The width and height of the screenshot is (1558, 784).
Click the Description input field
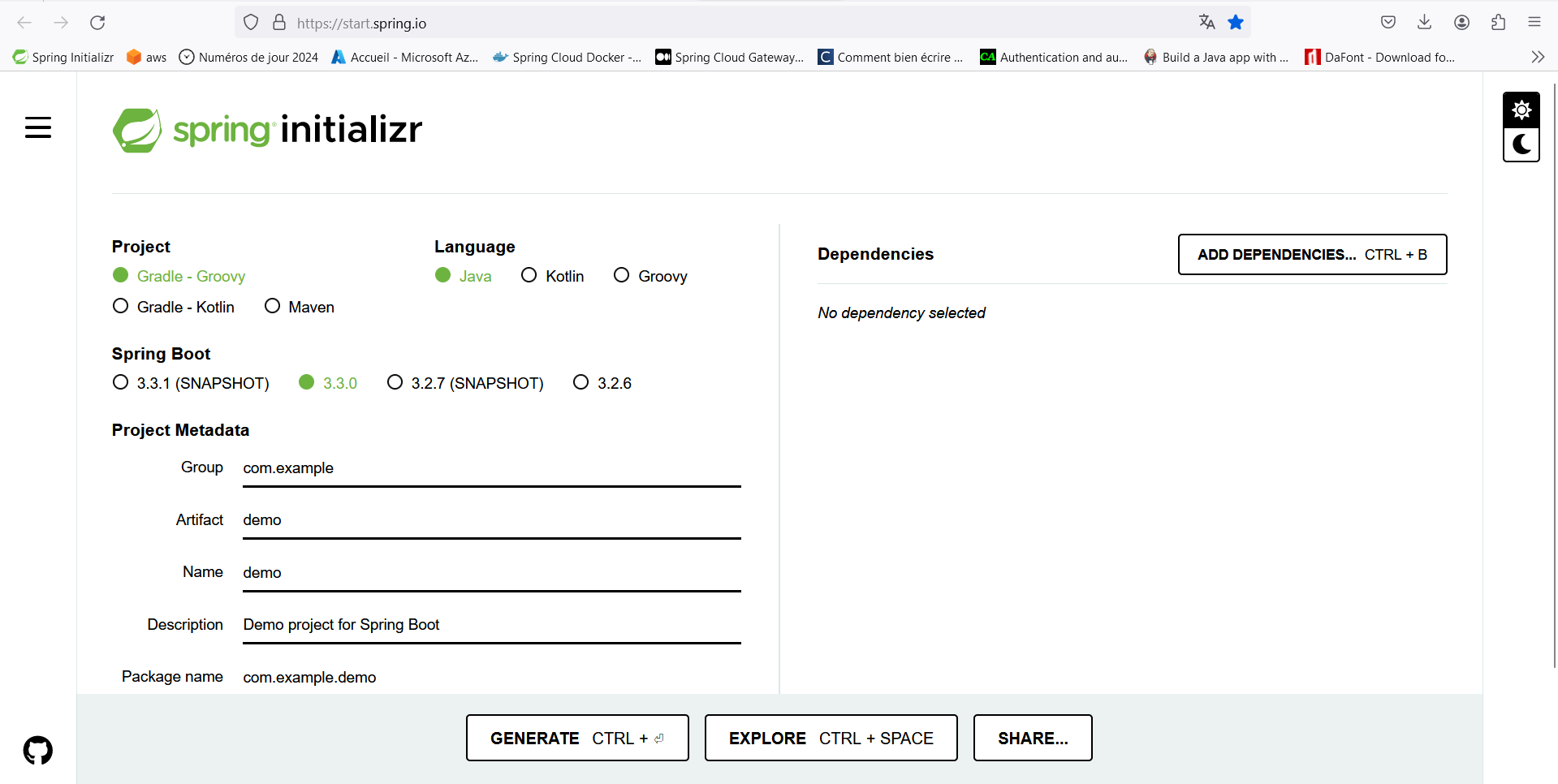[x=492, y=626]
